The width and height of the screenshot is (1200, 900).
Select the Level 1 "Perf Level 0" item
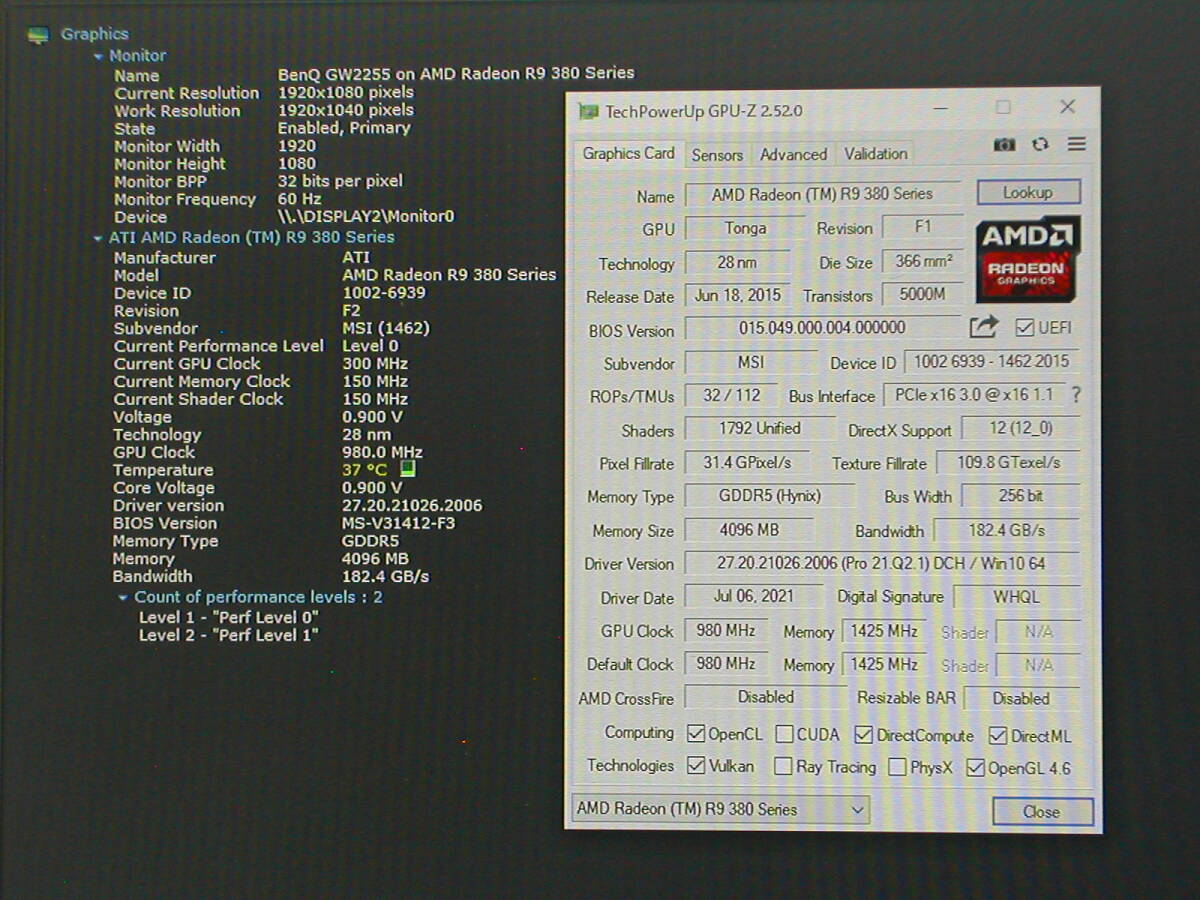[228, 617]
